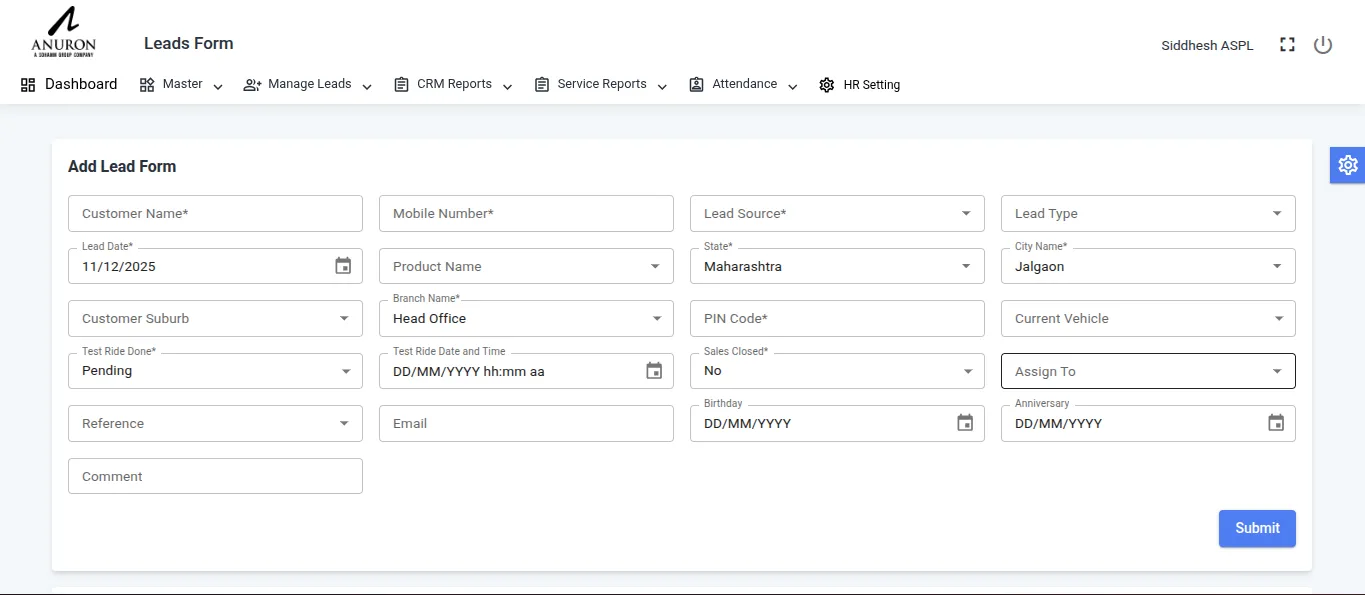1365x595 pixels.
Task: Submit the Add Lead form
Action: click(1256, 528)
